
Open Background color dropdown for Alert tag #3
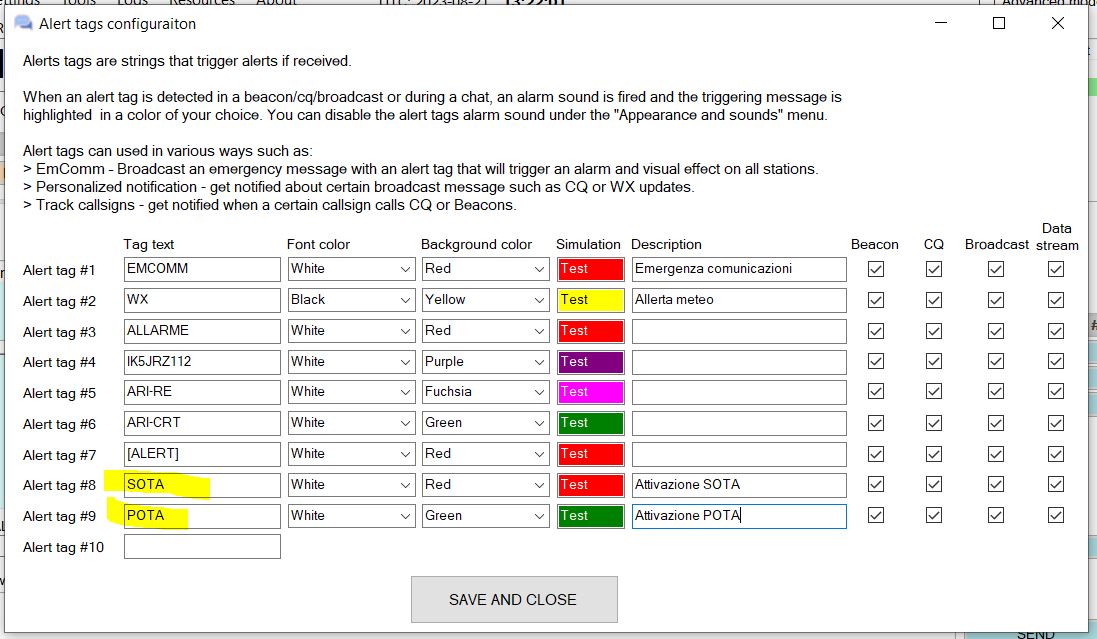click(486, 331)
